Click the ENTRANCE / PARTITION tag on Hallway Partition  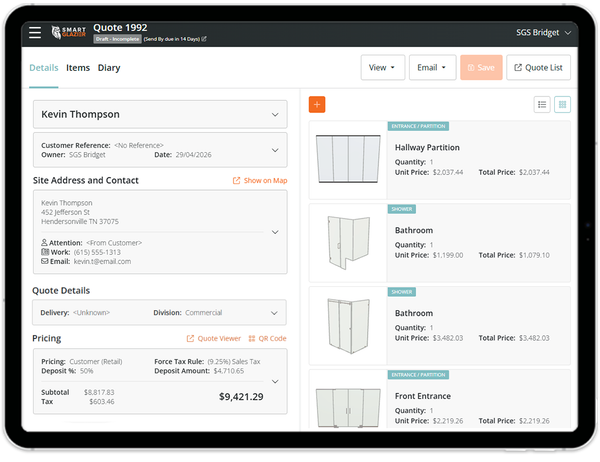418,126
